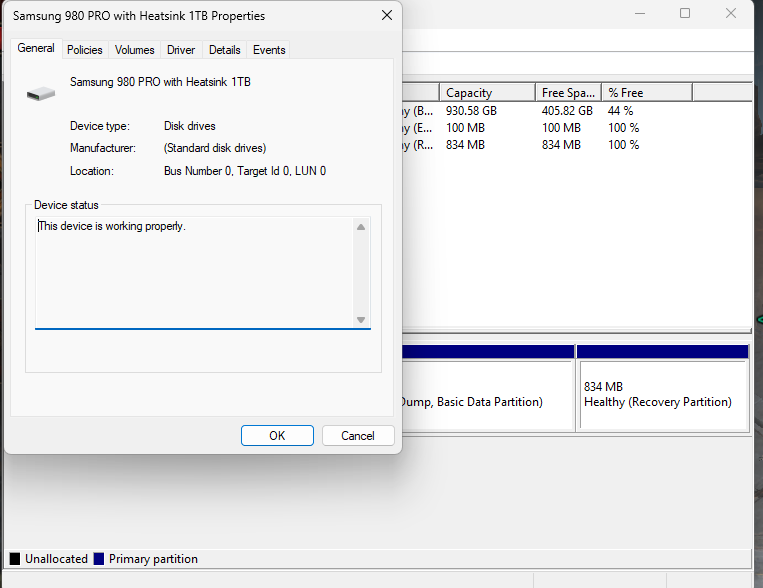This screenshot has height=588, width=763.
Task: Select the 834 MB capacity cell
Action: 465,145
